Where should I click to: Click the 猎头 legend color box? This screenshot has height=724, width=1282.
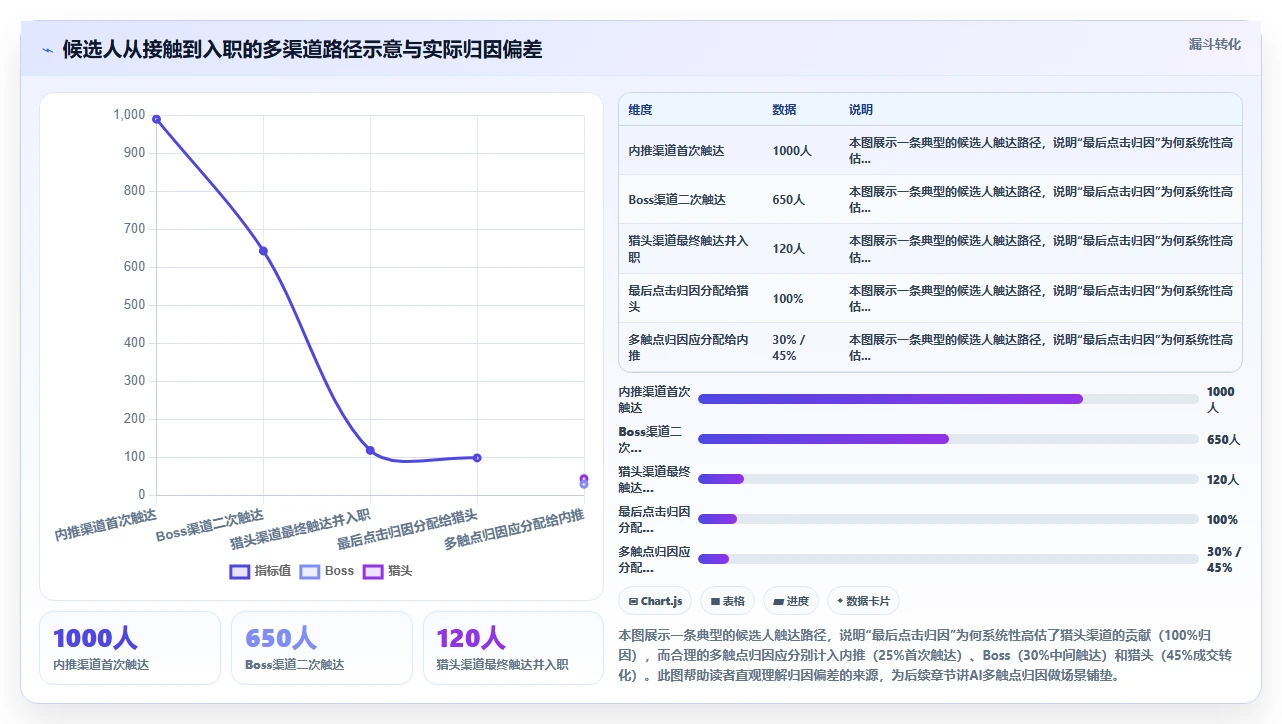coord(373,571)
